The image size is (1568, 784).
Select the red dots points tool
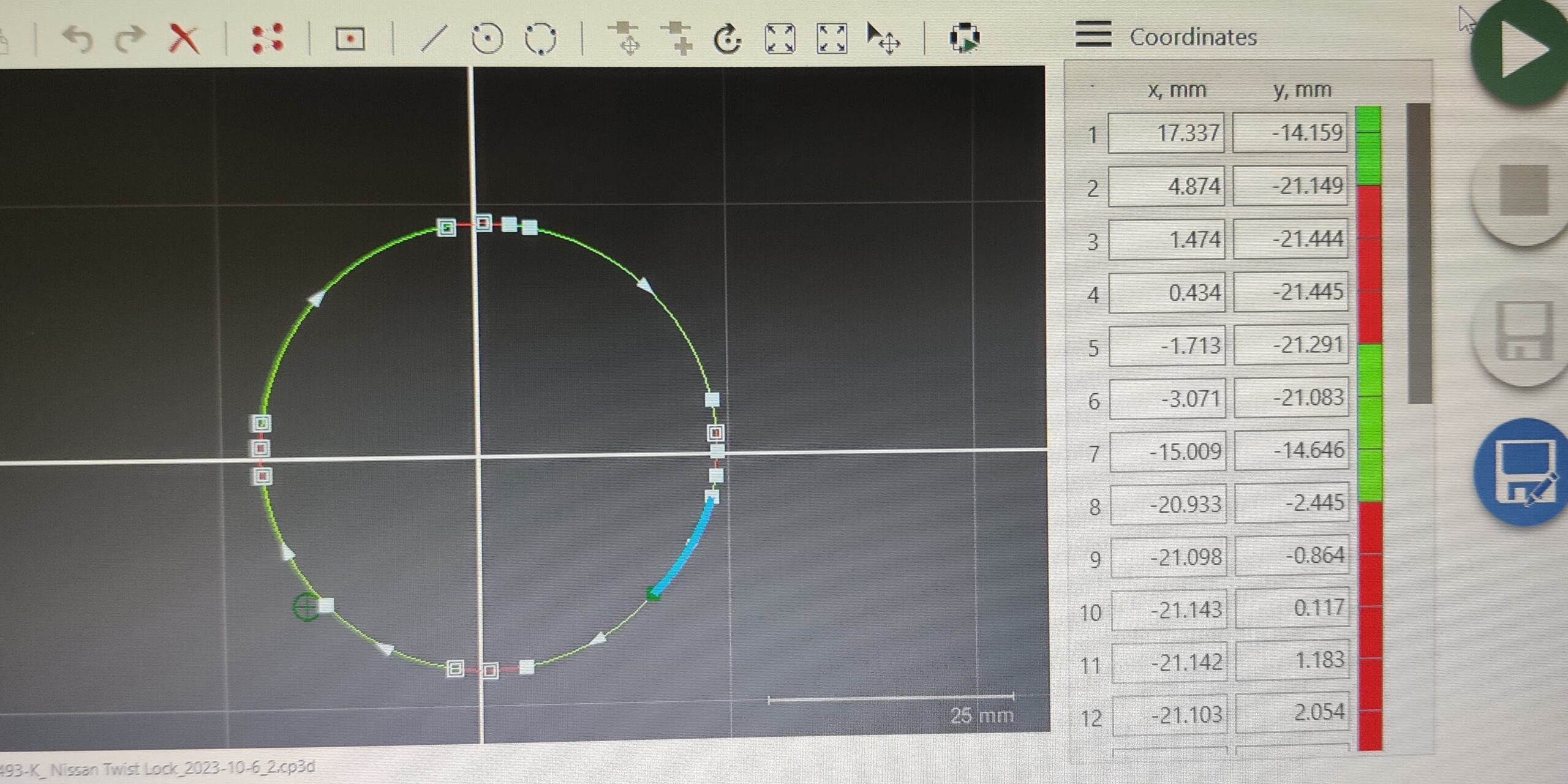point(268,39)
